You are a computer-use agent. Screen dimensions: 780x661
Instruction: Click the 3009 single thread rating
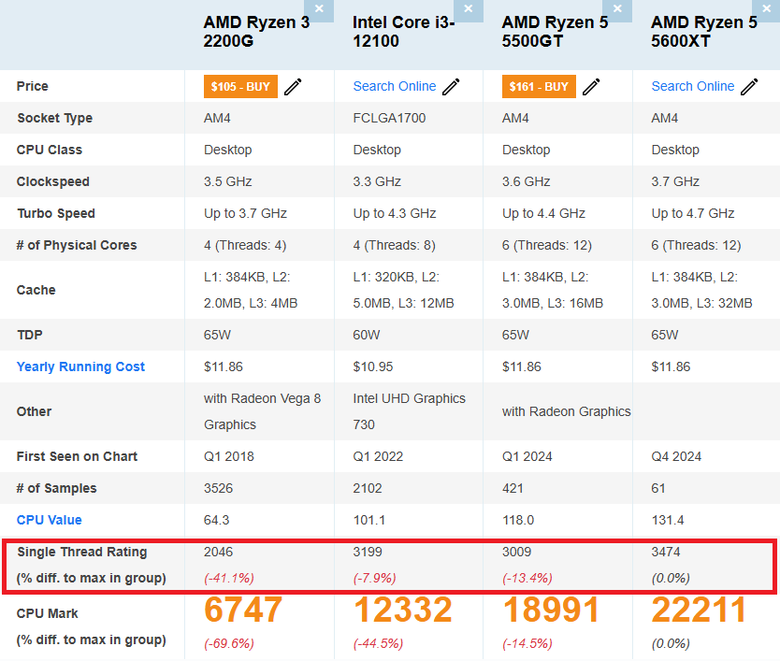(517, 552)
